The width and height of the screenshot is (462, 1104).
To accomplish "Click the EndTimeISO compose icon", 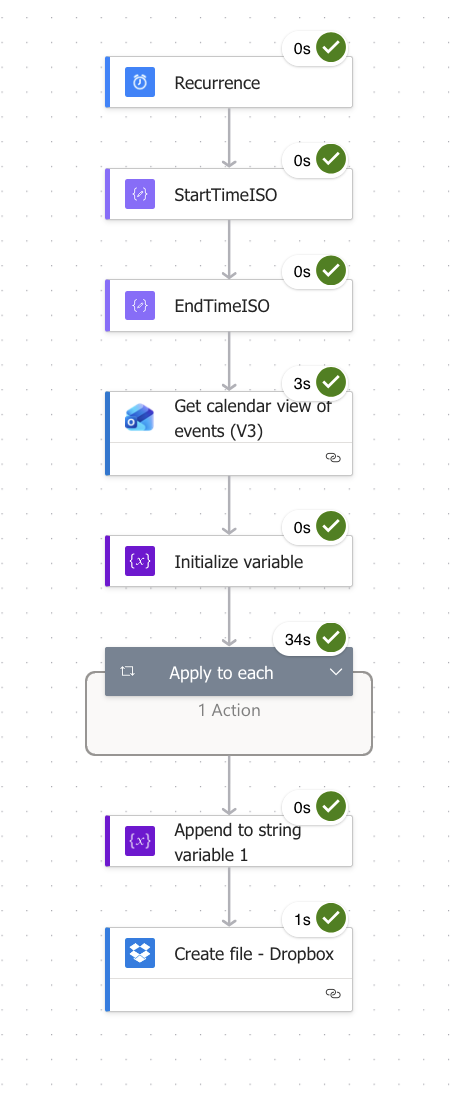I will [x=140, y=306].
